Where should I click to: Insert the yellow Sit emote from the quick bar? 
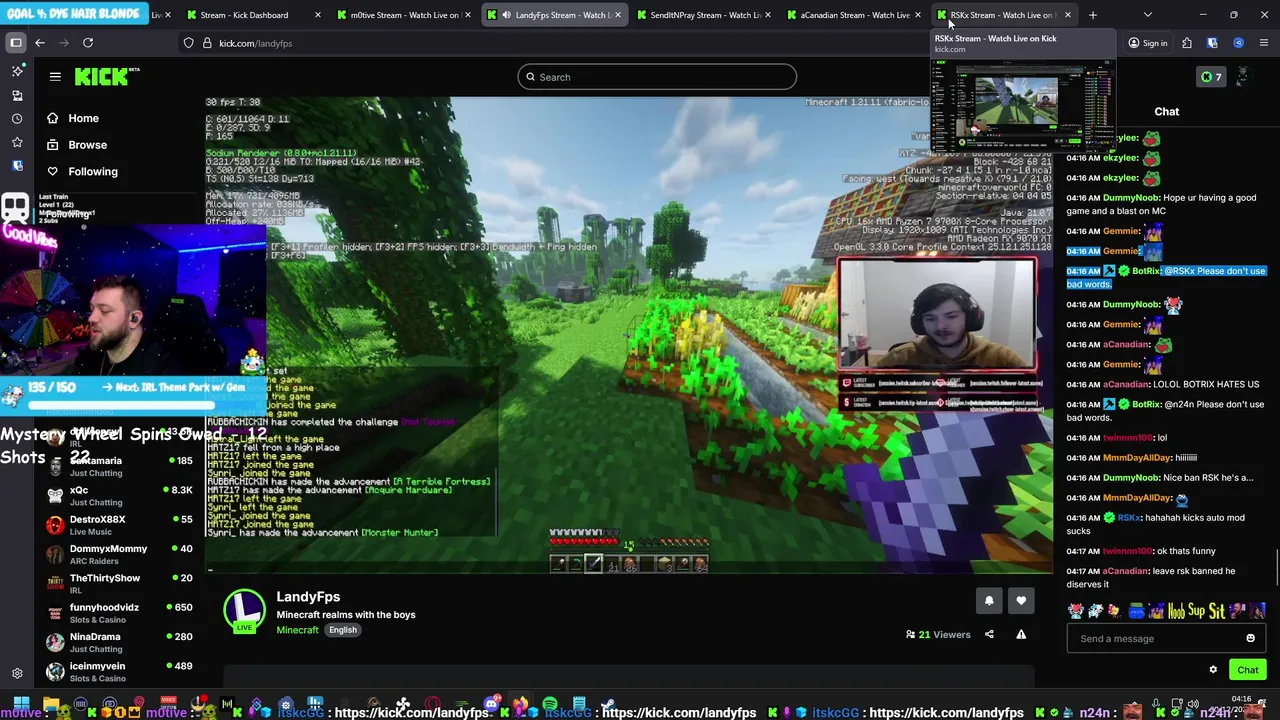[x=1217, y=611]
